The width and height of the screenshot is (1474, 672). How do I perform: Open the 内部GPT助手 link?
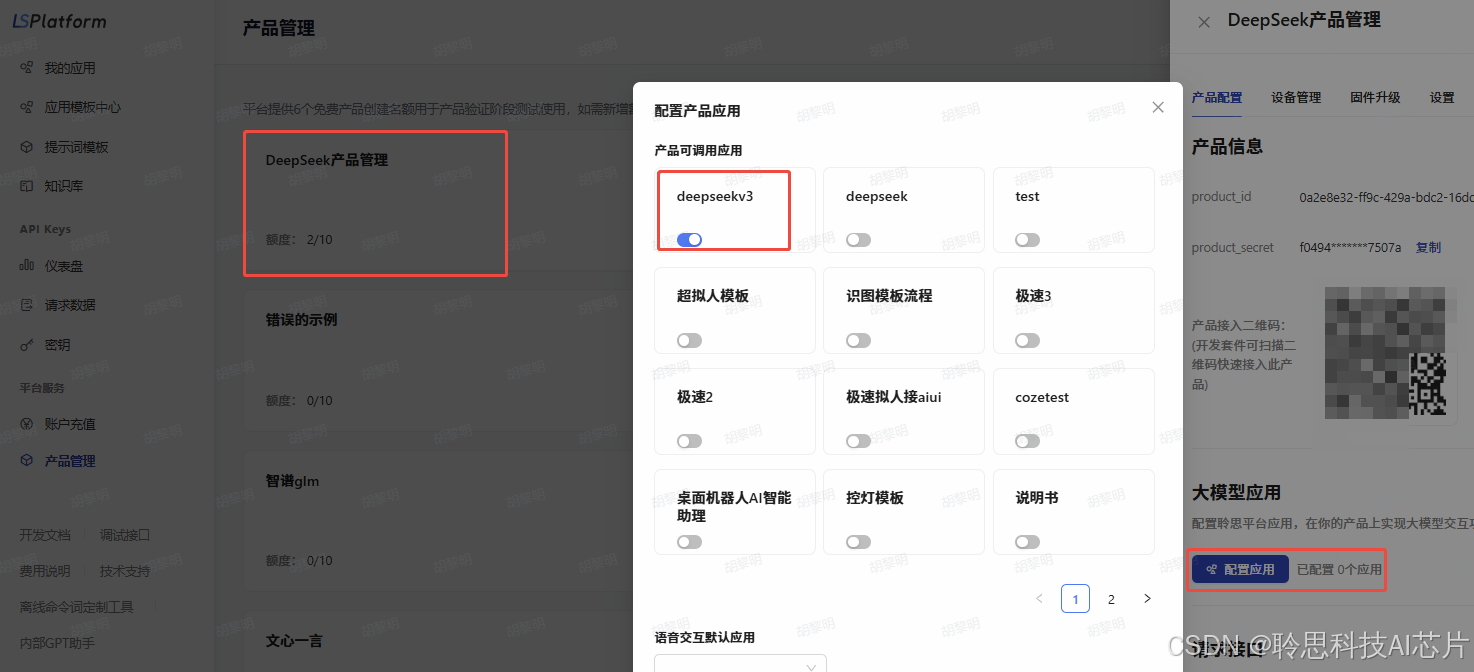pos(57,643)
